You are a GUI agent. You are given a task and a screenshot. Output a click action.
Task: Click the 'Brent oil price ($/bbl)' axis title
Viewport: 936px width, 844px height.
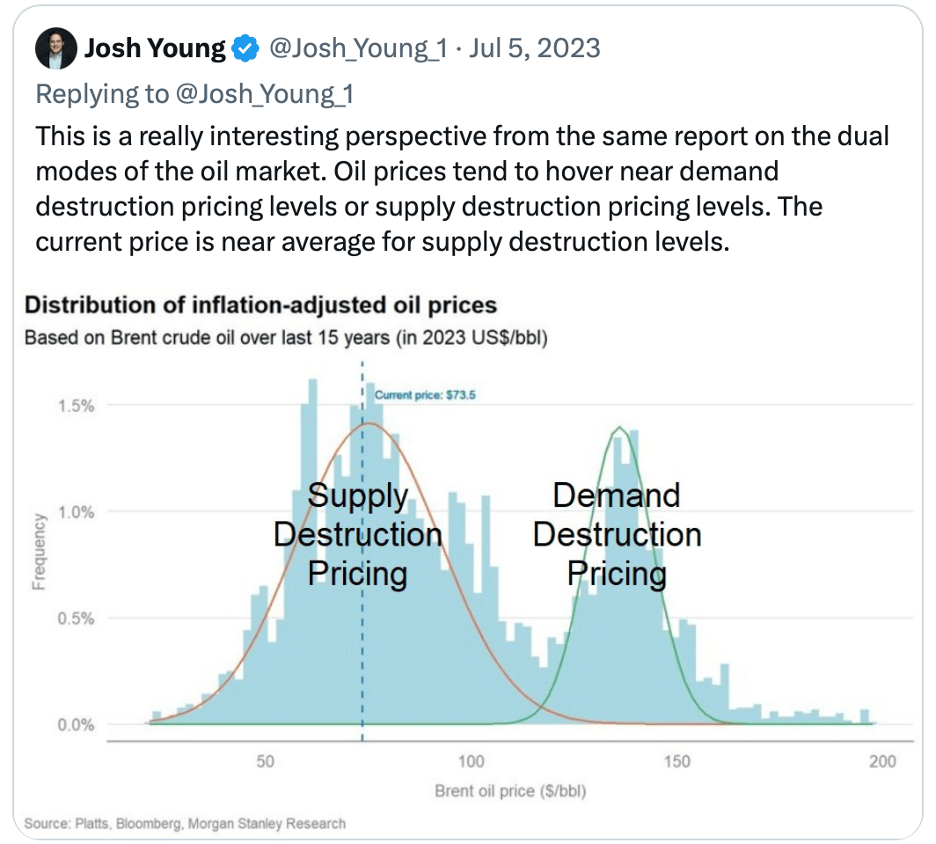pyautogui.click(x=510, y=791)
